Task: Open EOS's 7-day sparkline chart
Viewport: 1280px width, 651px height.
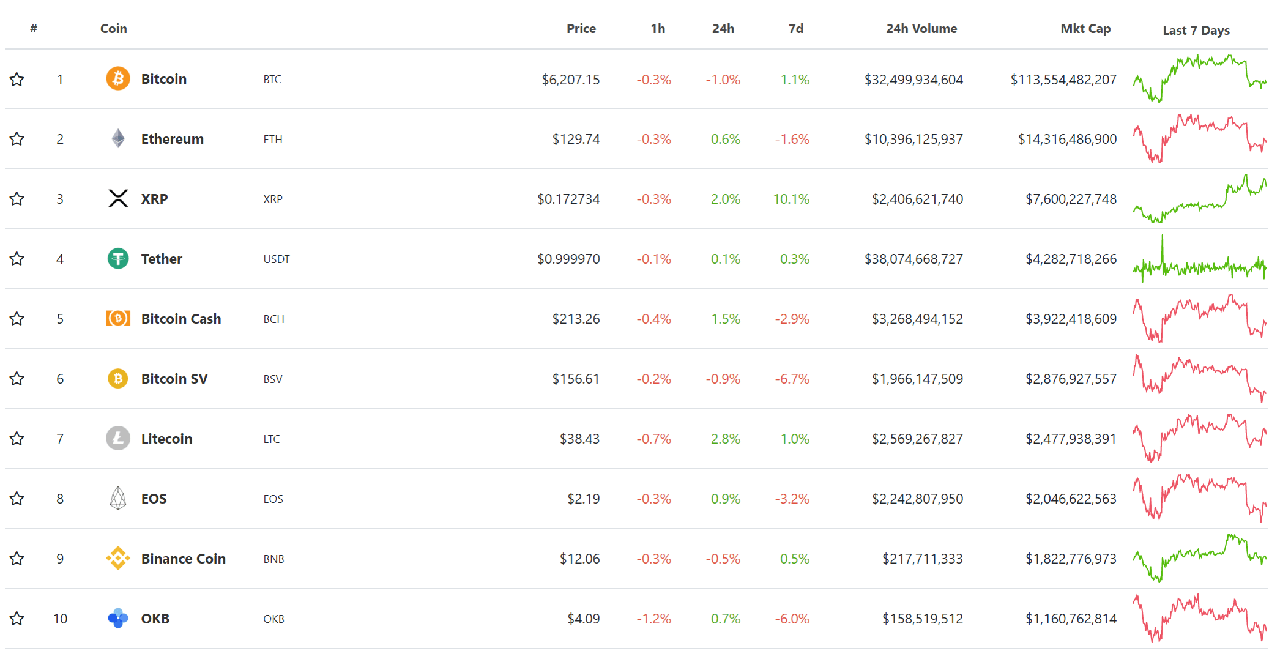Action: (1200, 498)
